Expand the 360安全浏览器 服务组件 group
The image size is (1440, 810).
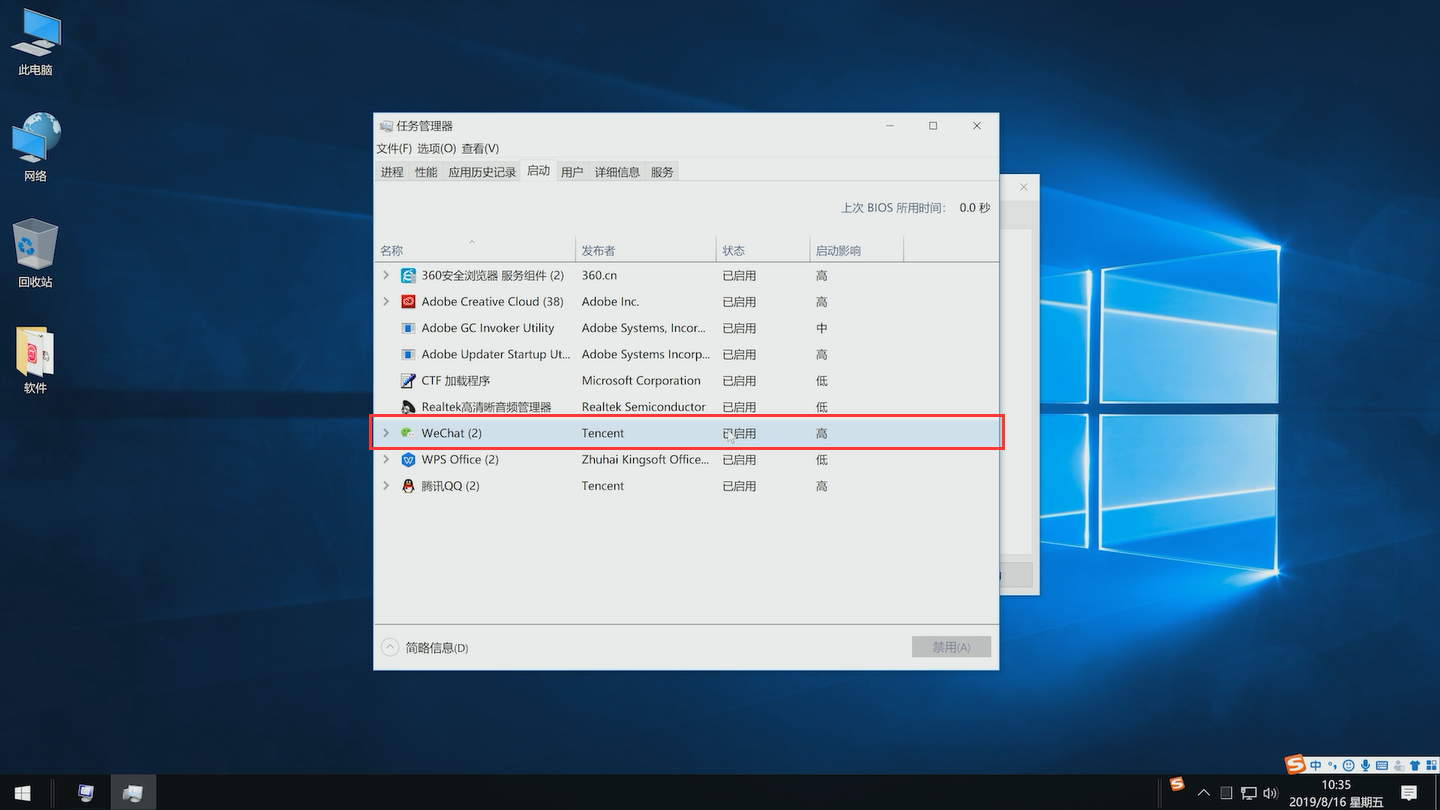(x=386, y=275)
